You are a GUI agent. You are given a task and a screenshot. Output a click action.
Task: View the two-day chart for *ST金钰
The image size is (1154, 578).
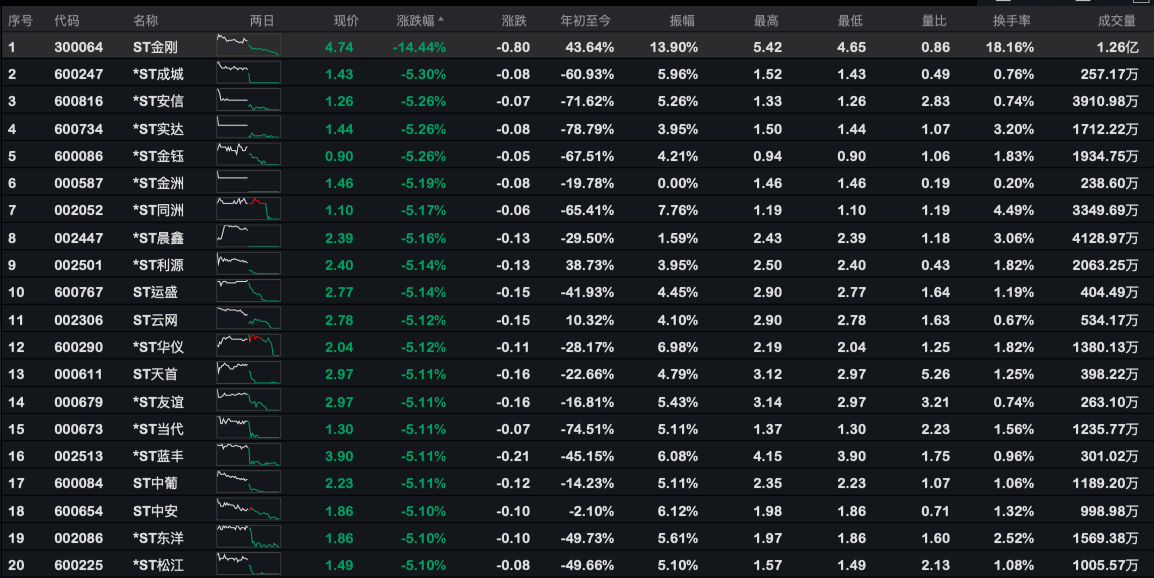248,155
